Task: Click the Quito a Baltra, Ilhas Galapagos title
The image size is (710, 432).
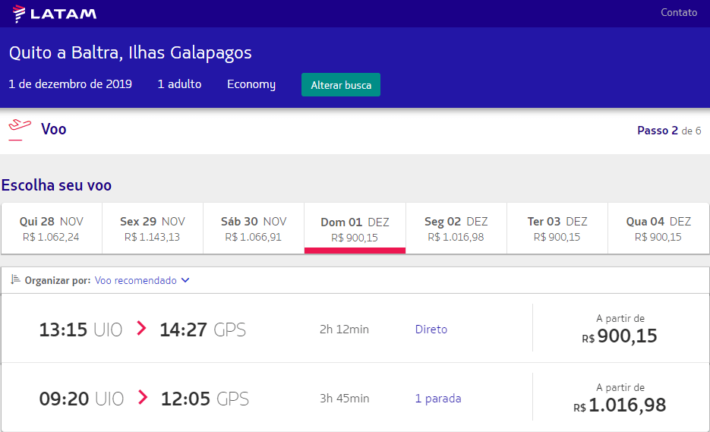Action: [130, 53]
